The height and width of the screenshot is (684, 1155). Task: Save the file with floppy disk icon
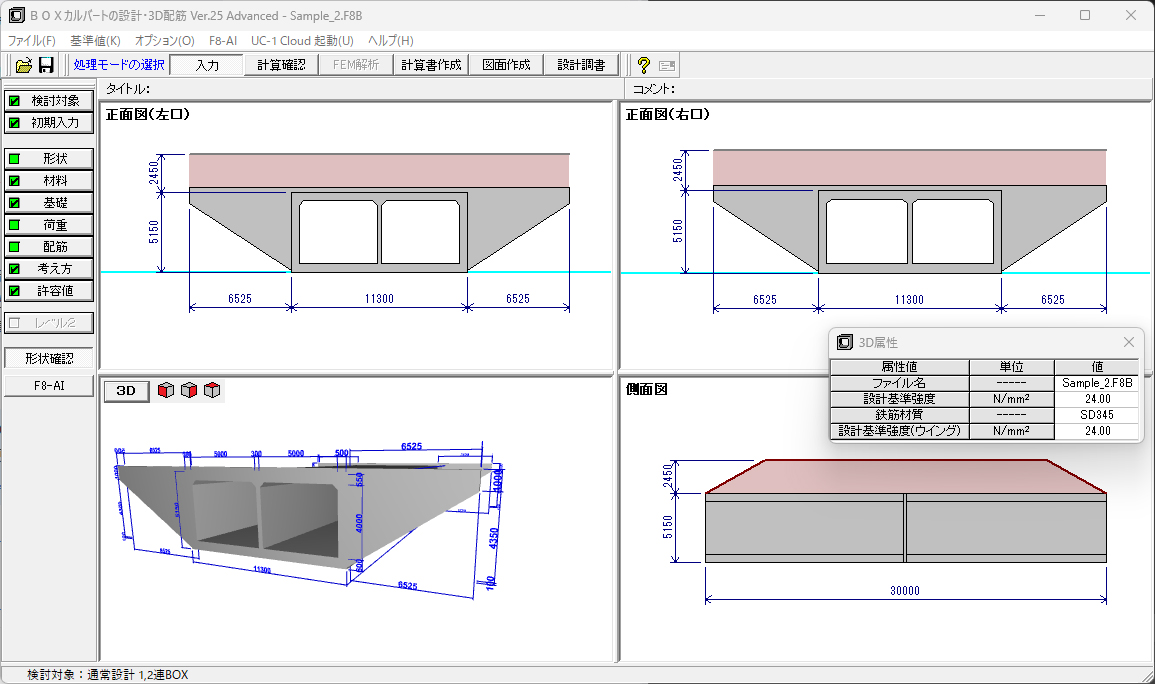(46, 66)
